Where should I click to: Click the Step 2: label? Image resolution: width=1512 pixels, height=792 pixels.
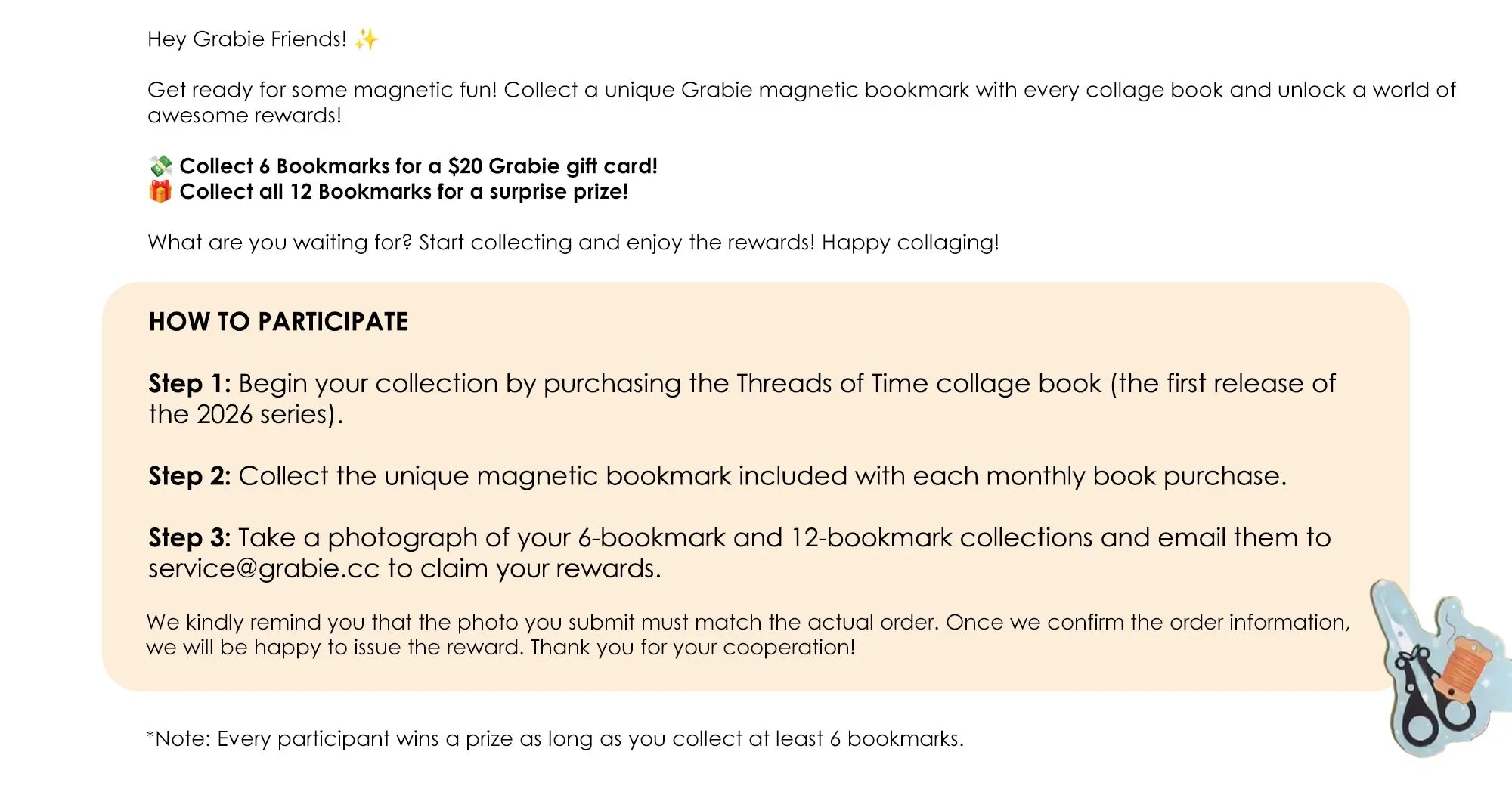click(x=190, y=476)
